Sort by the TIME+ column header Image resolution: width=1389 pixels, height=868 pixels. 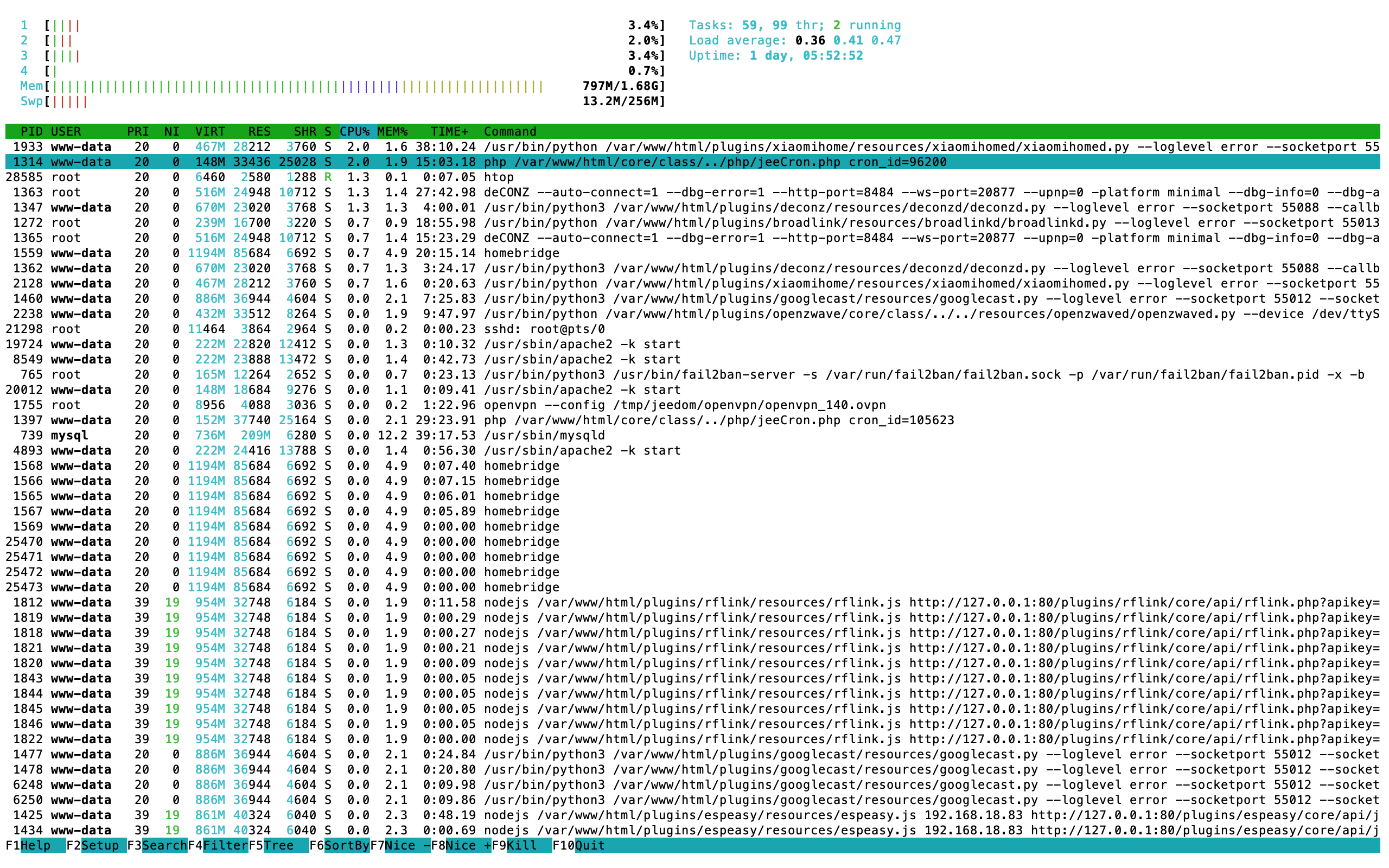point(449,131)
